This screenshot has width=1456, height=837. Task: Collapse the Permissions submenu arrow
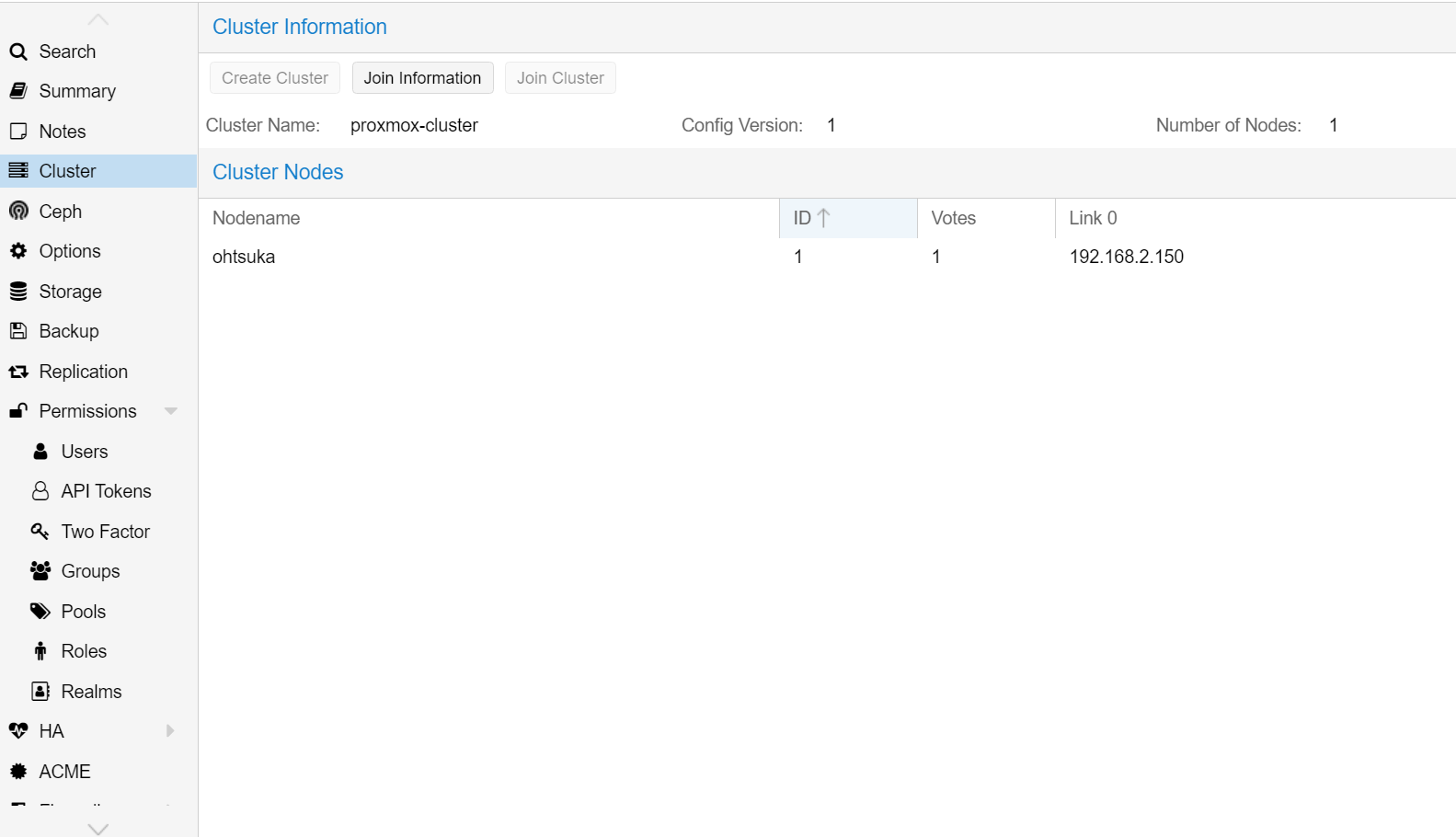(170, 411)
